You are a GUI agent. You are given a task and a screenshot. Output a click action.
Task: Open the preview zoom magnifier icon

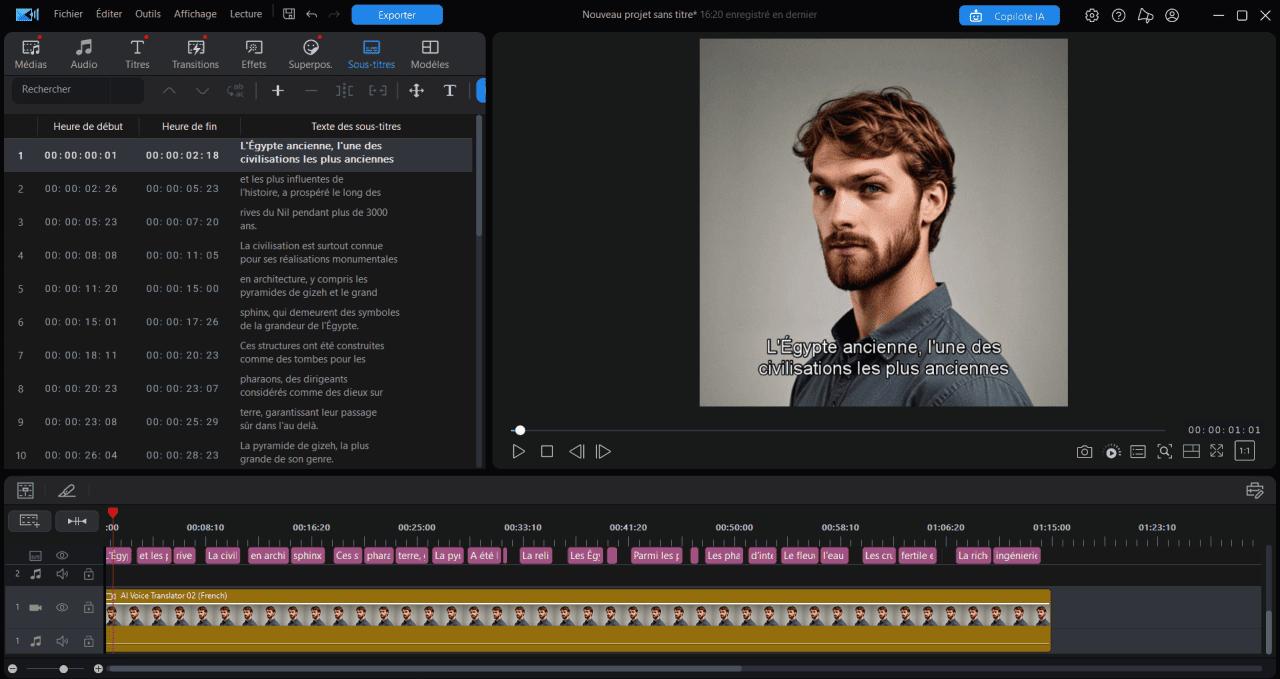click(1164, 451)
